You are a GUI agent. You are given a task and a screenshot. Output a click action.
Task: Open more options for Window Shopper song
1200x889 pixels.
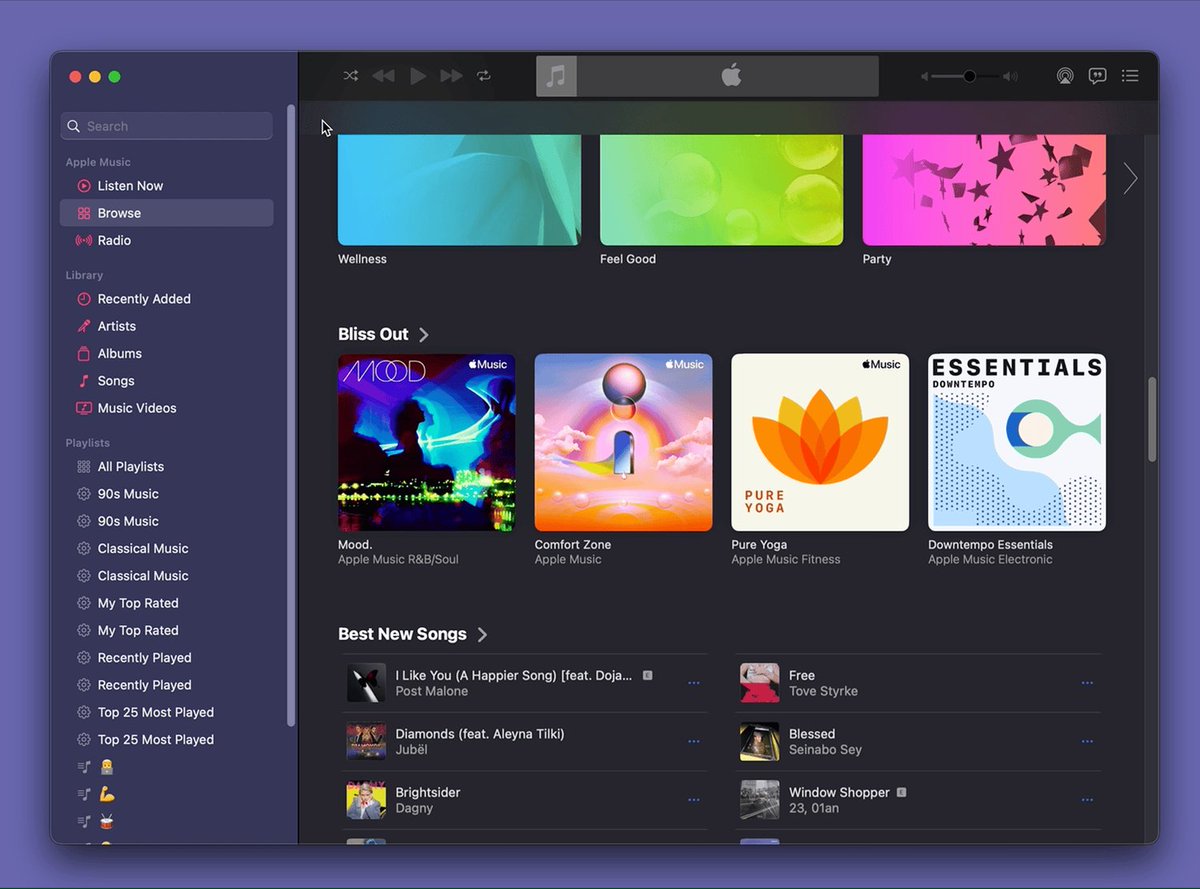(1087, 800)
